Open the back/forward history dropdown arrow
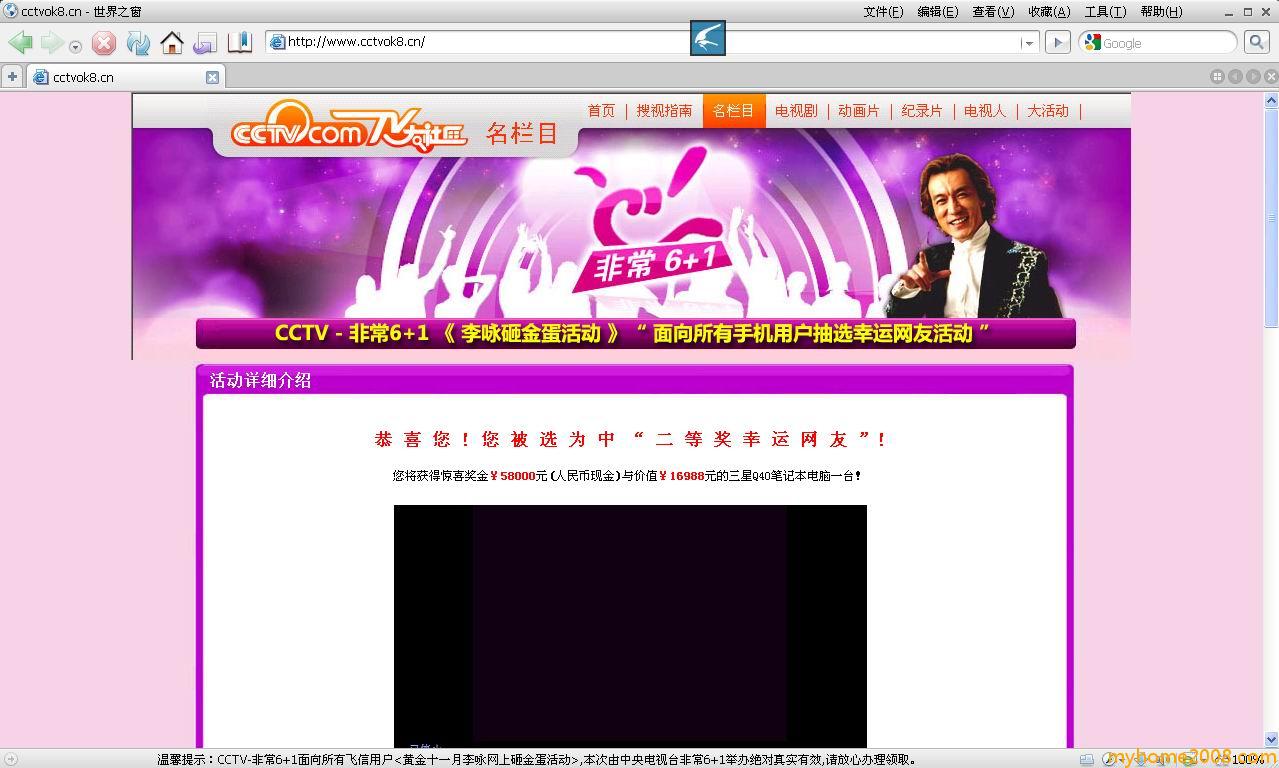This screenshot has width=1279, height=768. pos(75,46)
